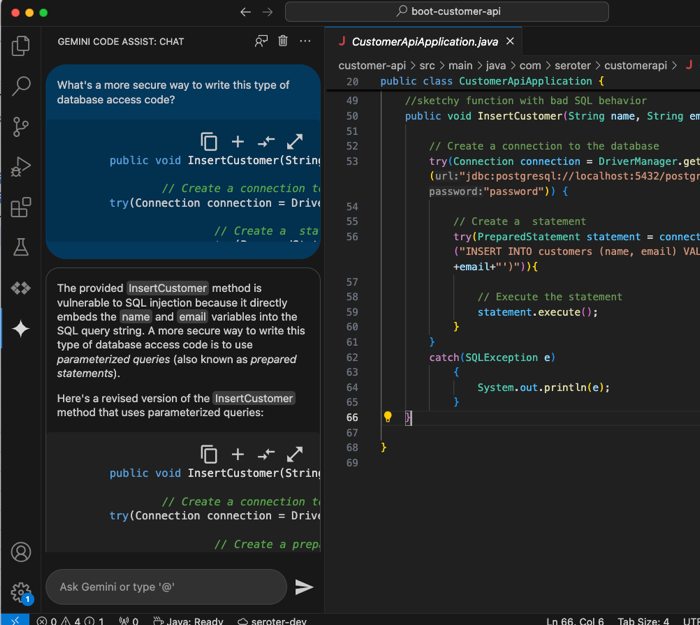Open the Search view in activity bar
This screenshot has width=700, height=625.
point(20,86)
